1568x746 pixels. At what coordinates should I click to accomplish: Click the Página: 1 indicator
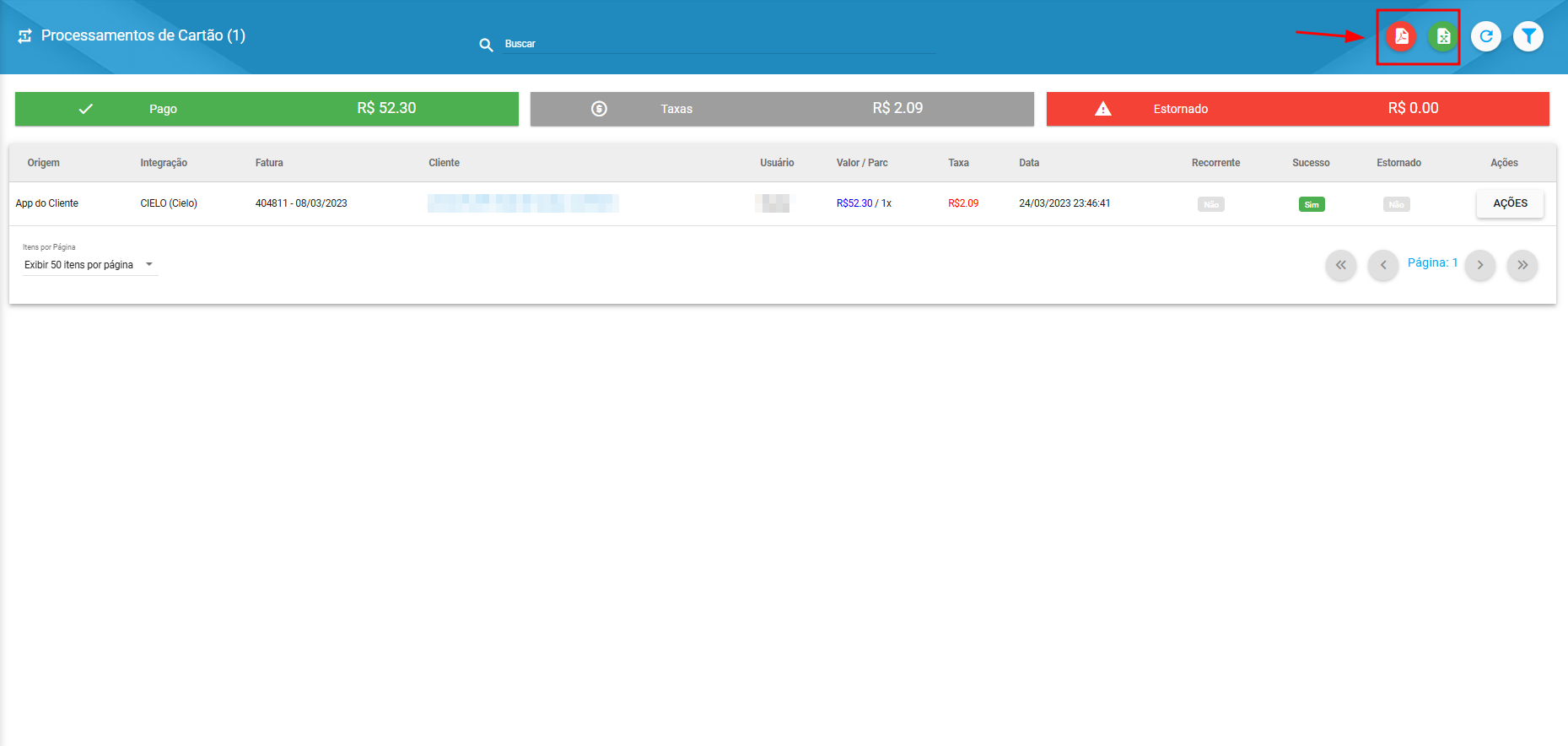[1432, 262]
